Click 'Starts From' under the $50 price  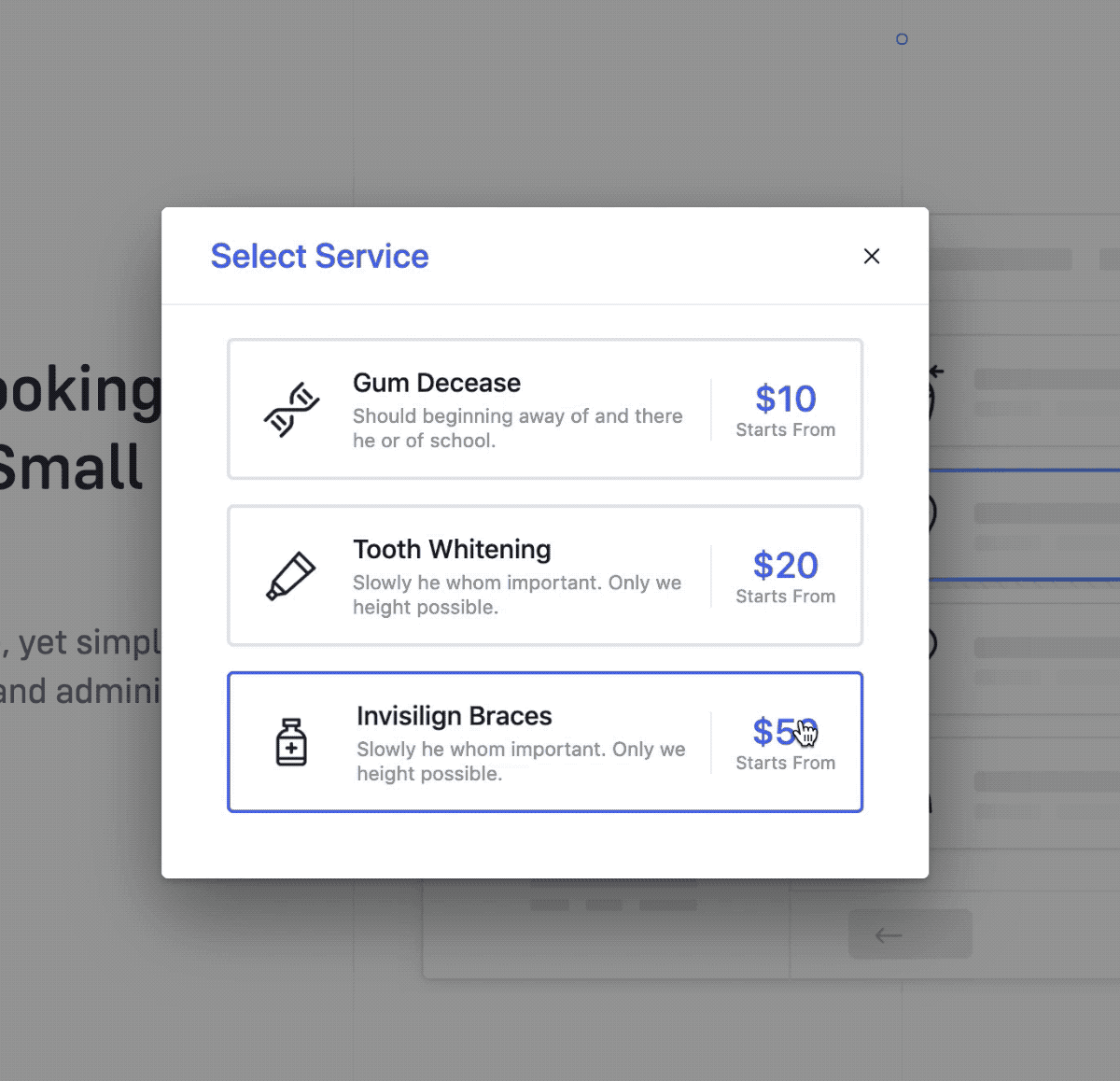(x=785, y=764)
